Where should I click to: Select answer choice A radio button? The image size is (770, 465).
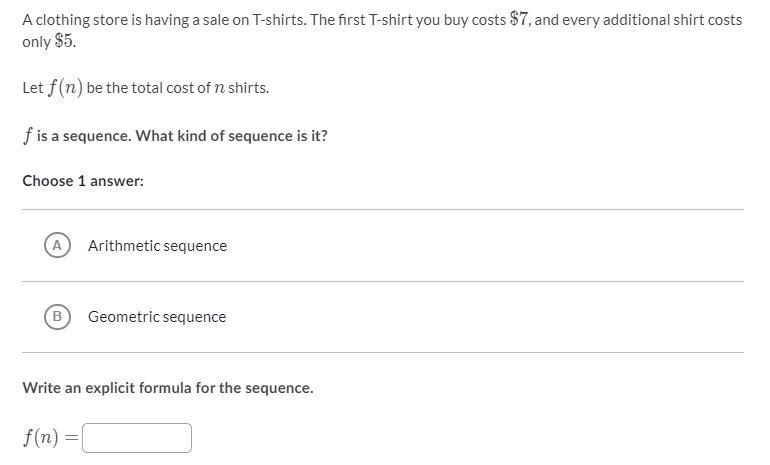[57, 245]
